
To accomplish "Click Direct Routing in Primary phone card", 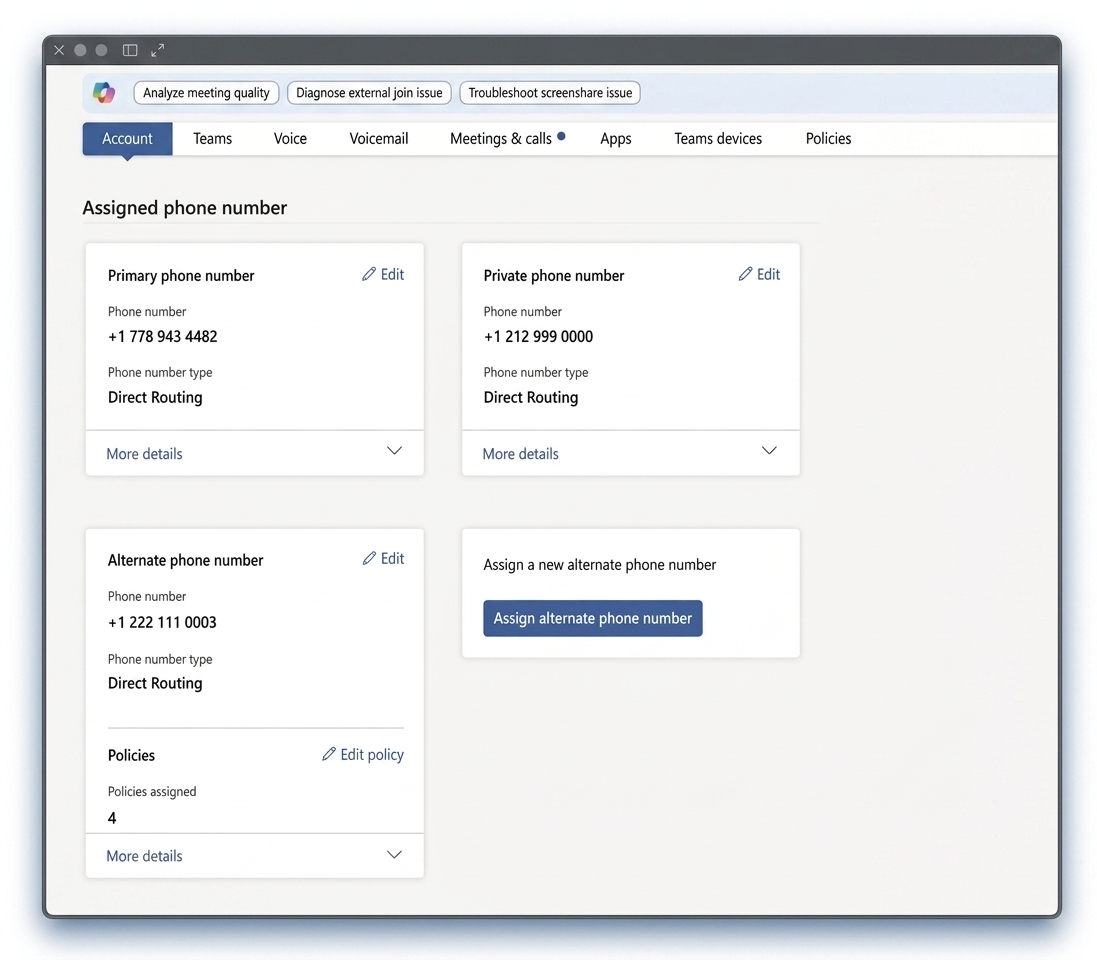I will coord(155,397).
